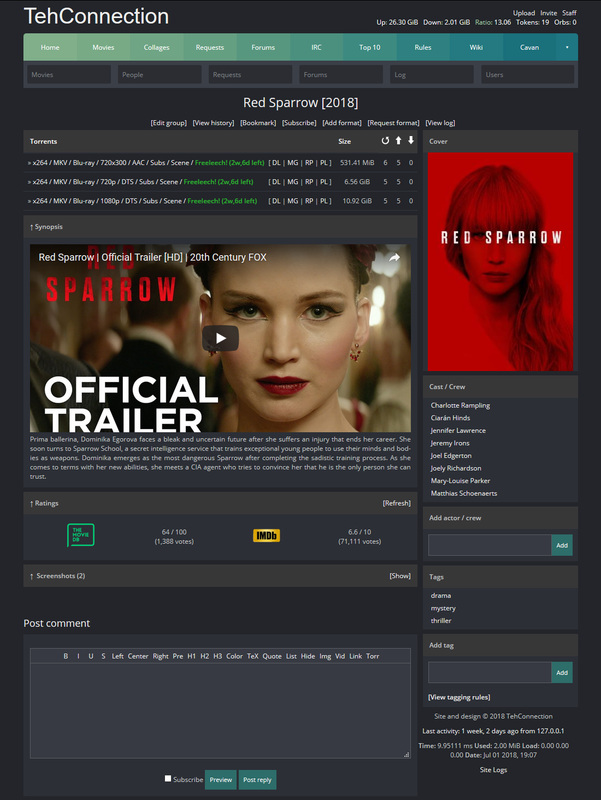
Task: Select the drama tag
Action: 441,595
